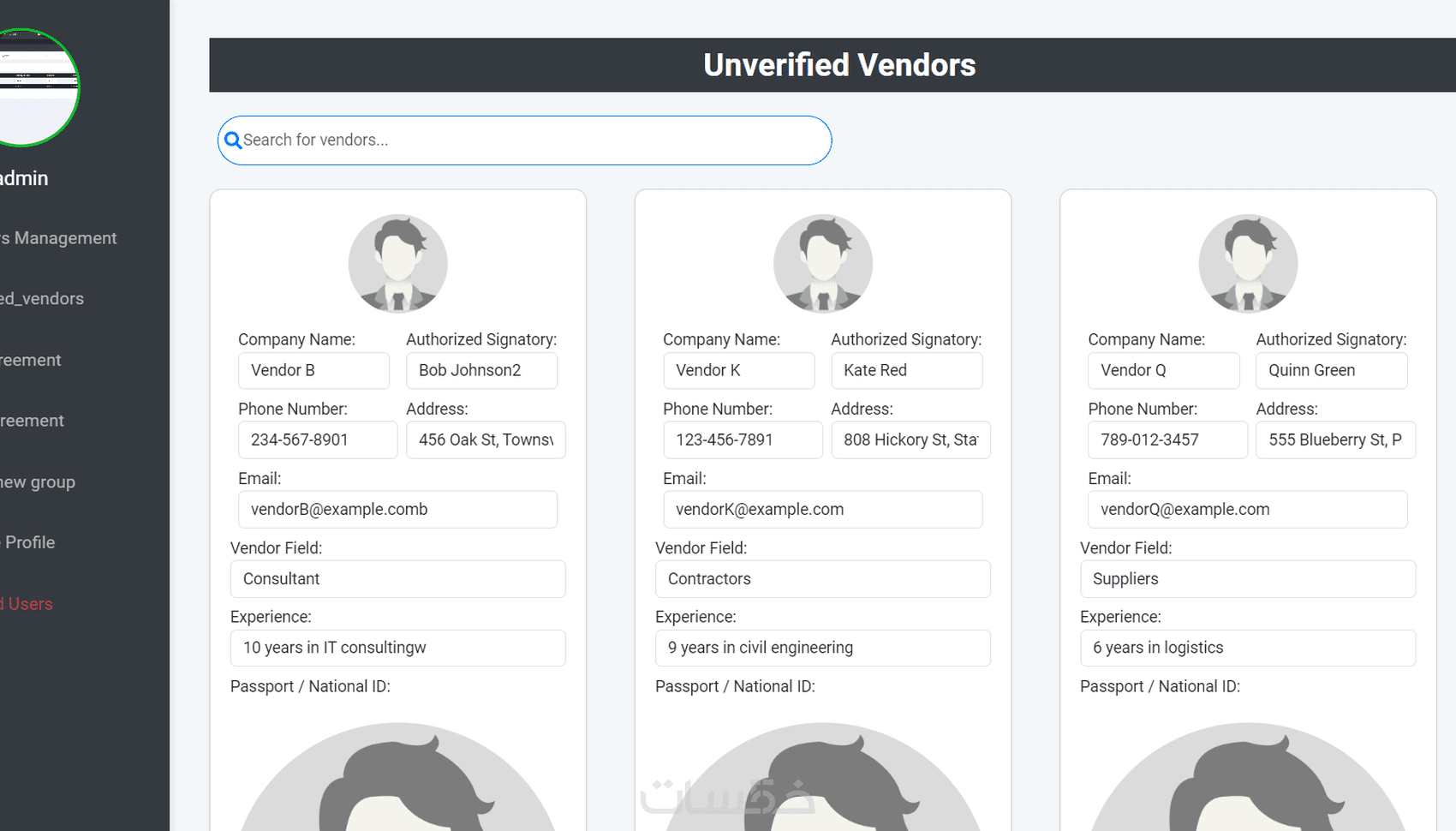The image size is (1456, 831).
Task: Click Vendor K's passport photo thumbnail
Action: pos(822,780)
